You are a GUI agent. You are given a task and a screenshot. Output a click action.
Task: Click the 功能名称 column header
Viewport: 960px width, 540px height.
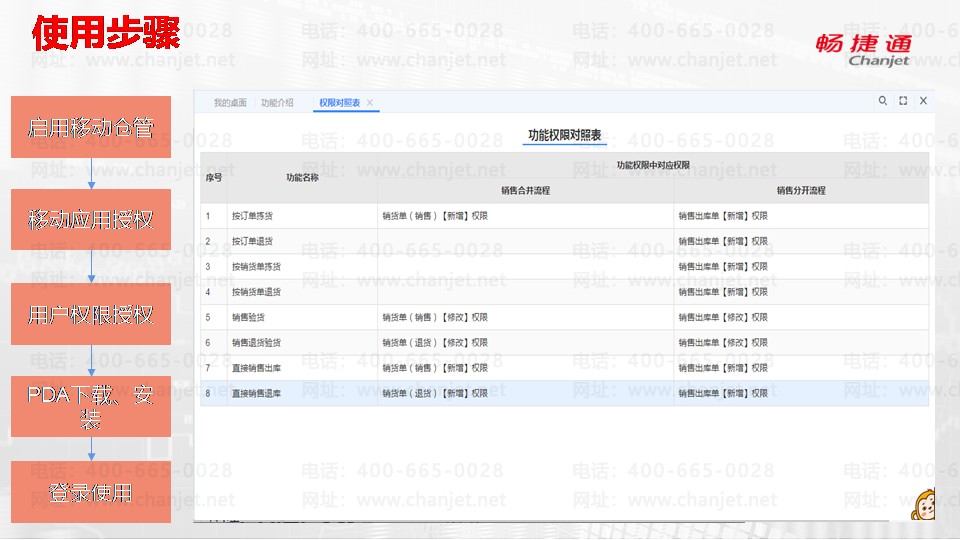pos(302,178)
